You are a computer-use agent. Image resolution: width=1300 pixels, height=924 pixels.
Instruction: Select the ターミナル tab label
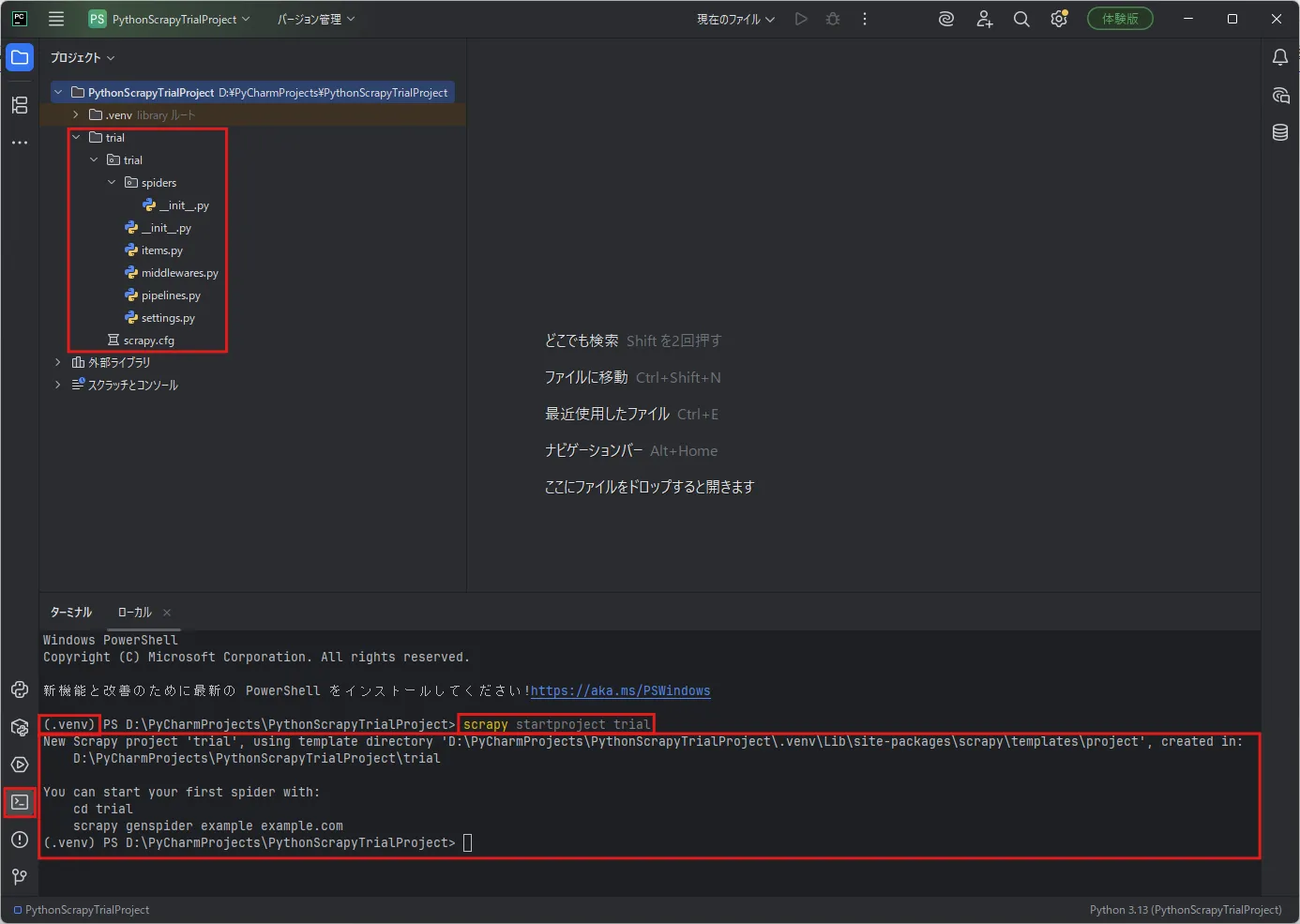(71, 613)
